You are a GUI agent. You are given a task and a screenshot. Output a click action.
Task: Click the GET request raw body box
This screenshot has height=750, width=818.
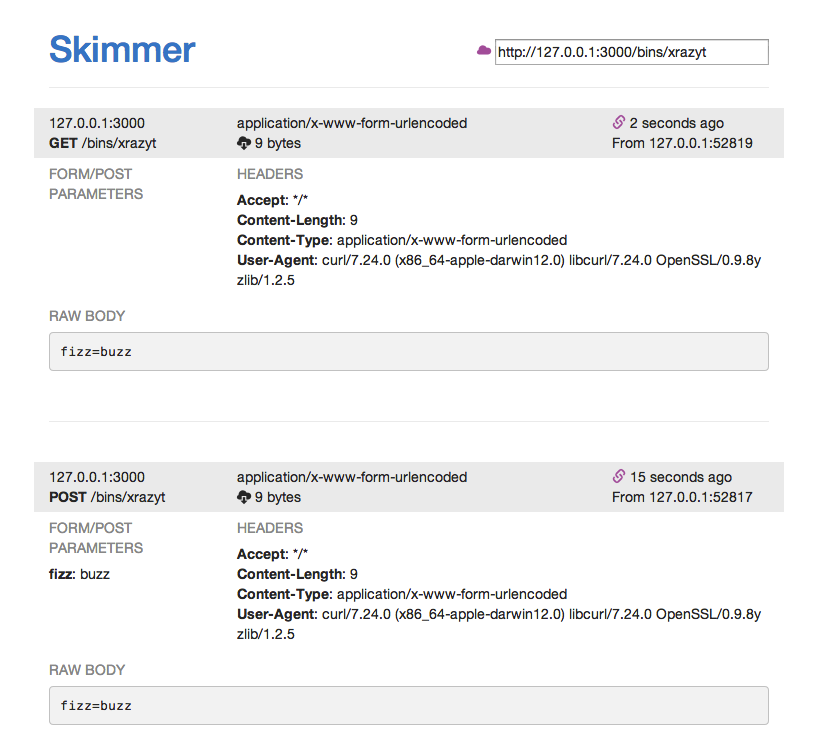408,352
